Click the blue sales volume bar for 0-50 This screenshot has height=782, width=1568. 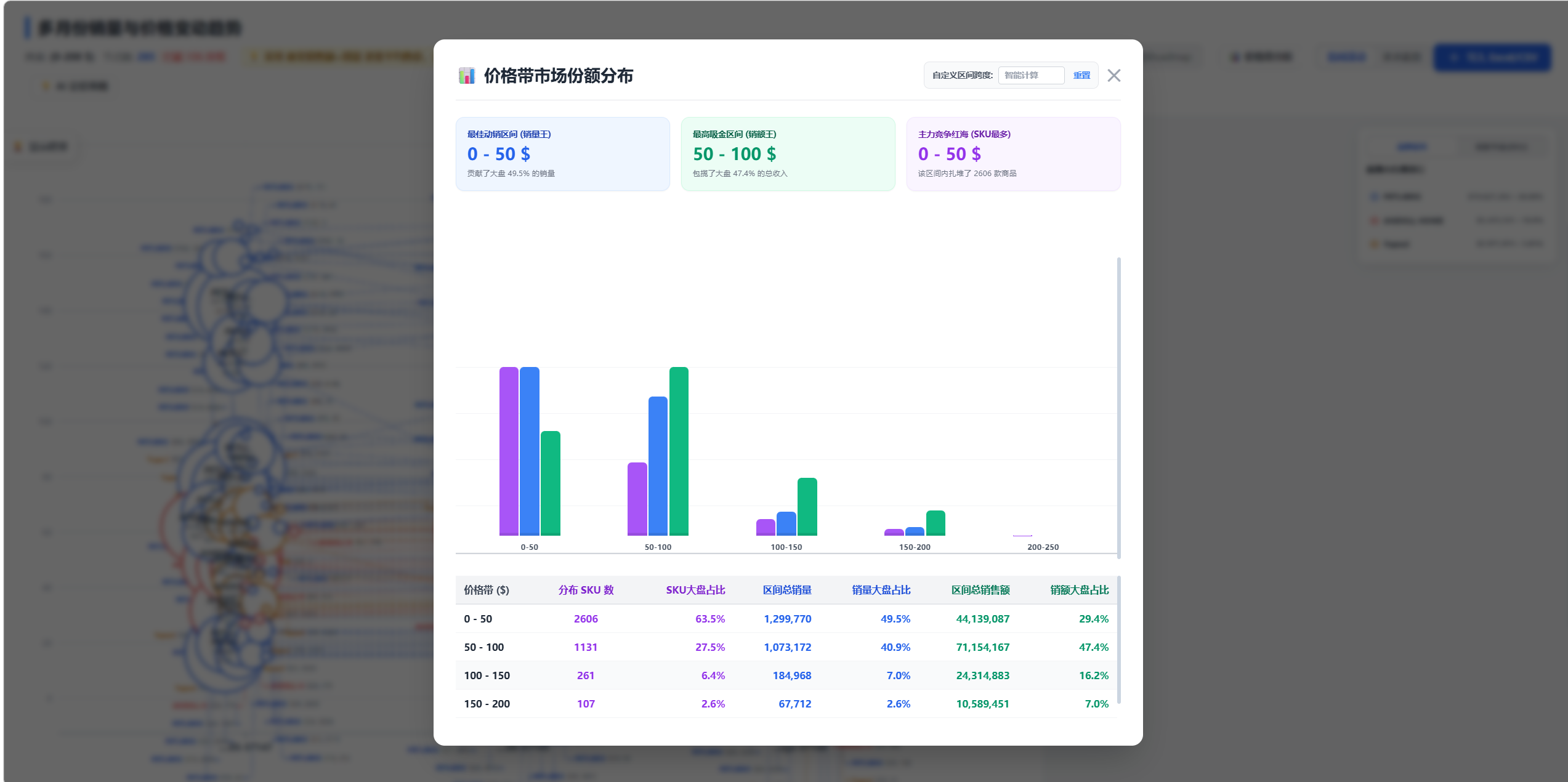click(530, 451)
